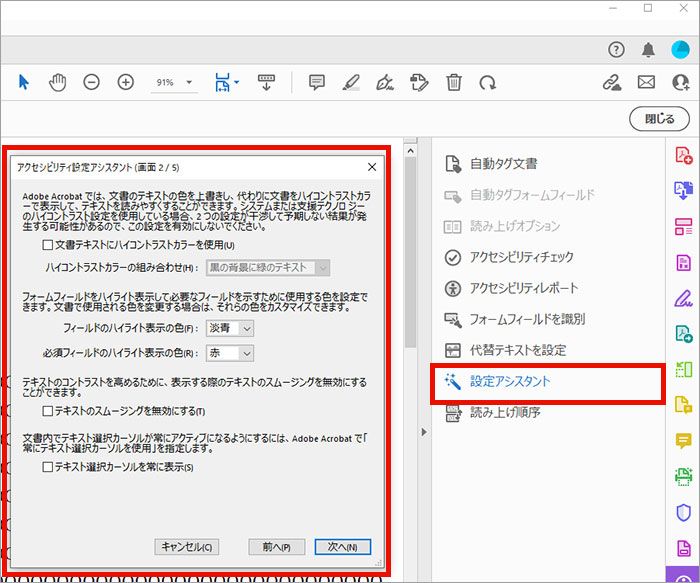Select 代替テキストを設定
The height and width of the screenshot is (583, 700).
pyautogui.click(x=505, y=350)
